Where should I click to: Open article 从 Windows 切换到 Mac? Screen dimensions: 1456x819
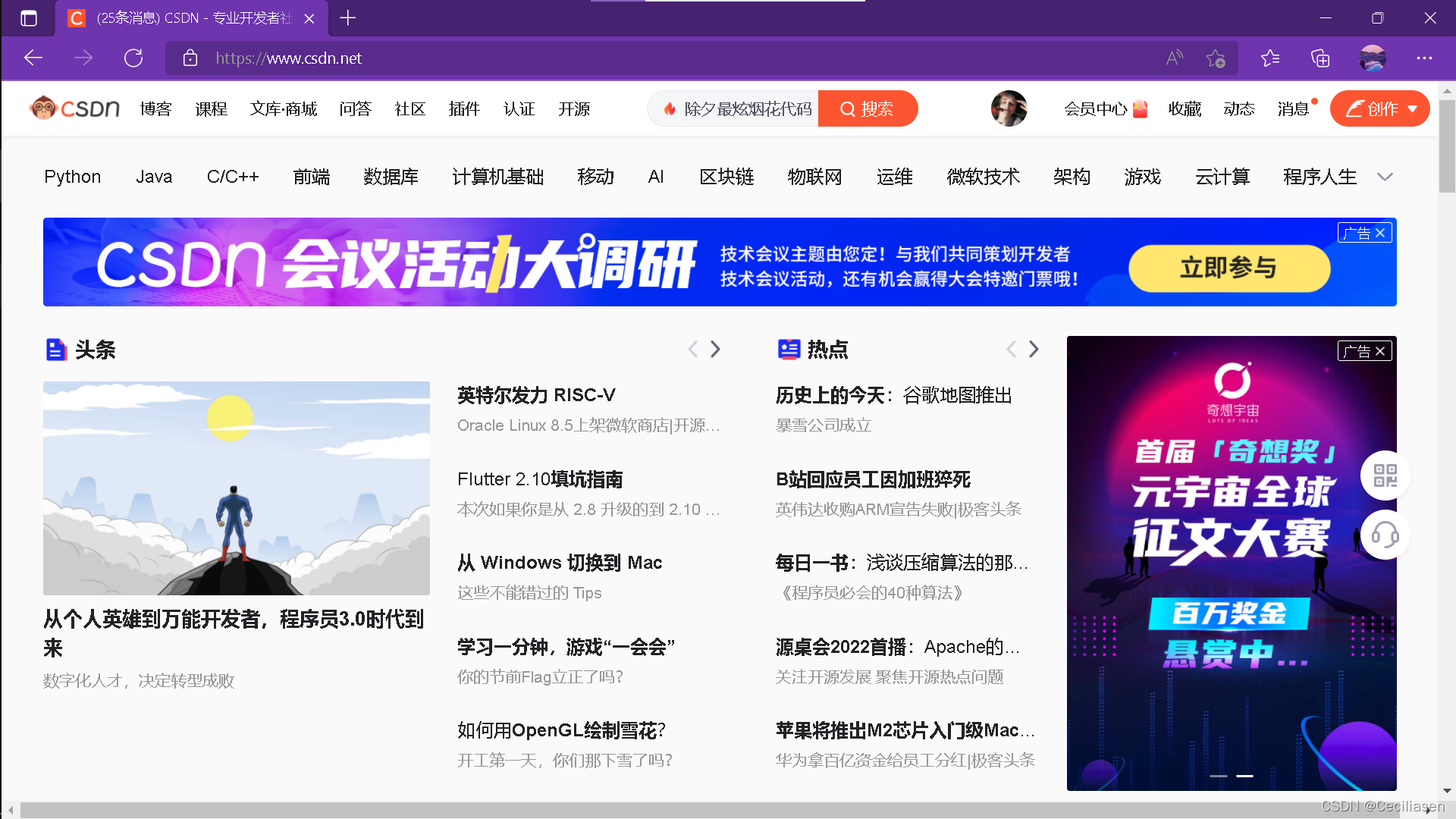tap(560, 563)
